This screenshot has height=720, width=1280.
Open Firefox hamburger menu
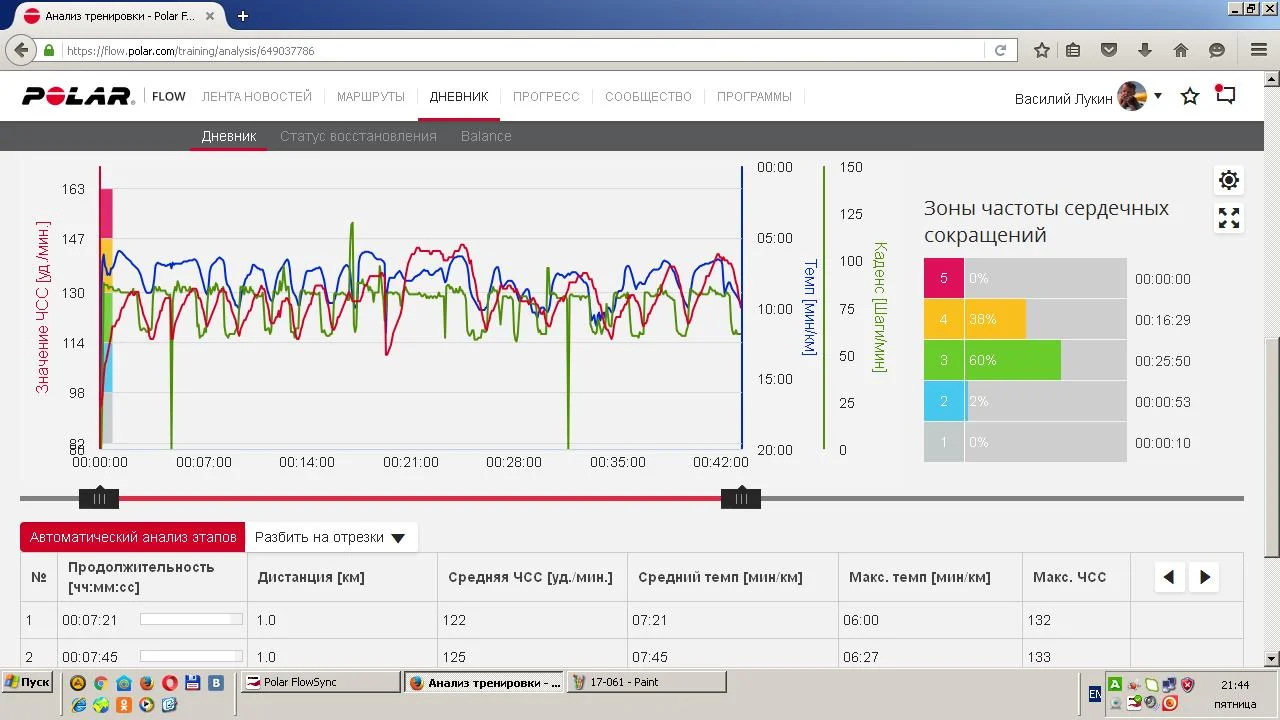1259,50
